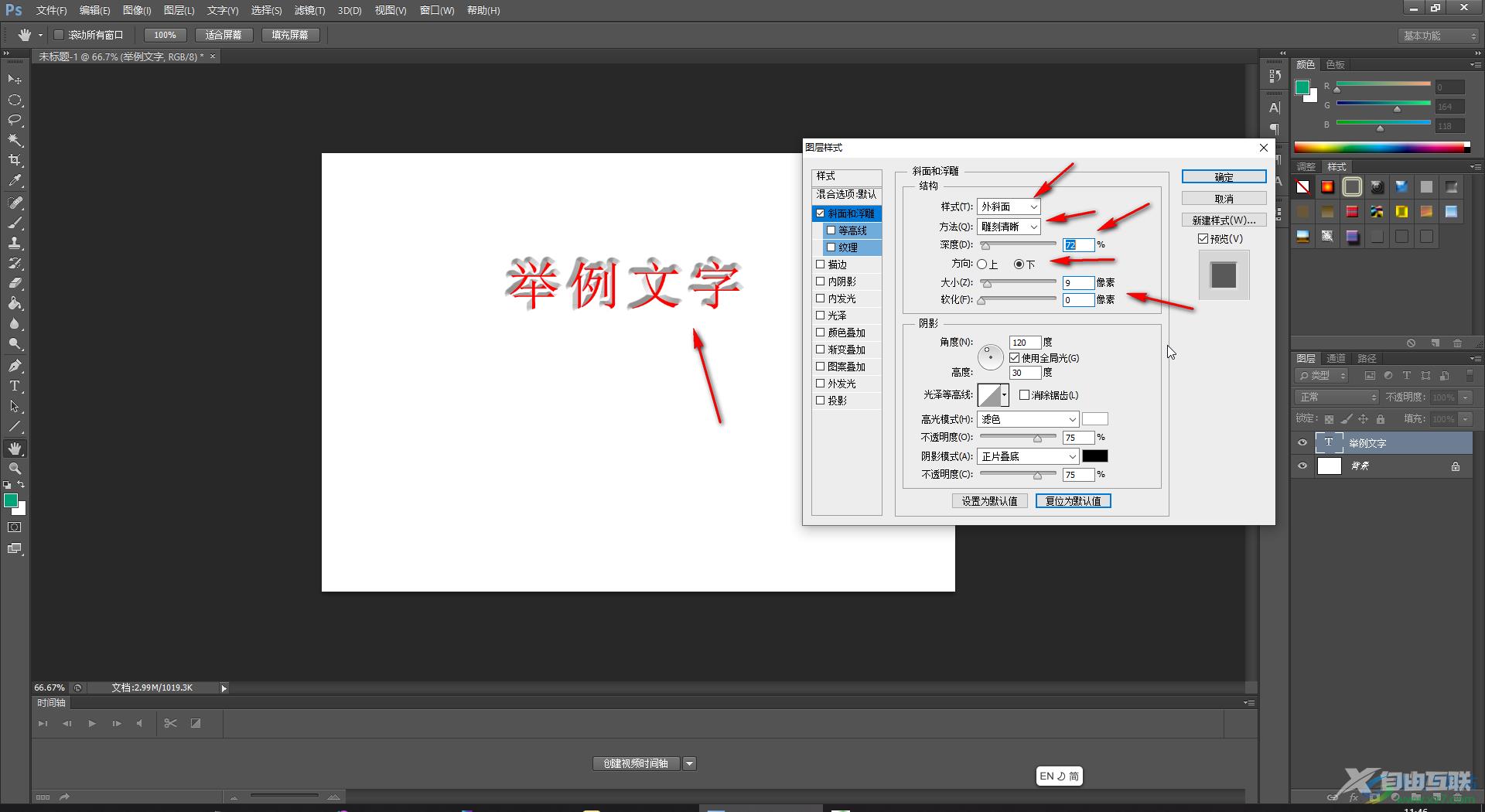The height and width of the screenshot is (812, 1485).
Task: Confirm dialog with 确定 button
Action: click(x=1224, y=177)
